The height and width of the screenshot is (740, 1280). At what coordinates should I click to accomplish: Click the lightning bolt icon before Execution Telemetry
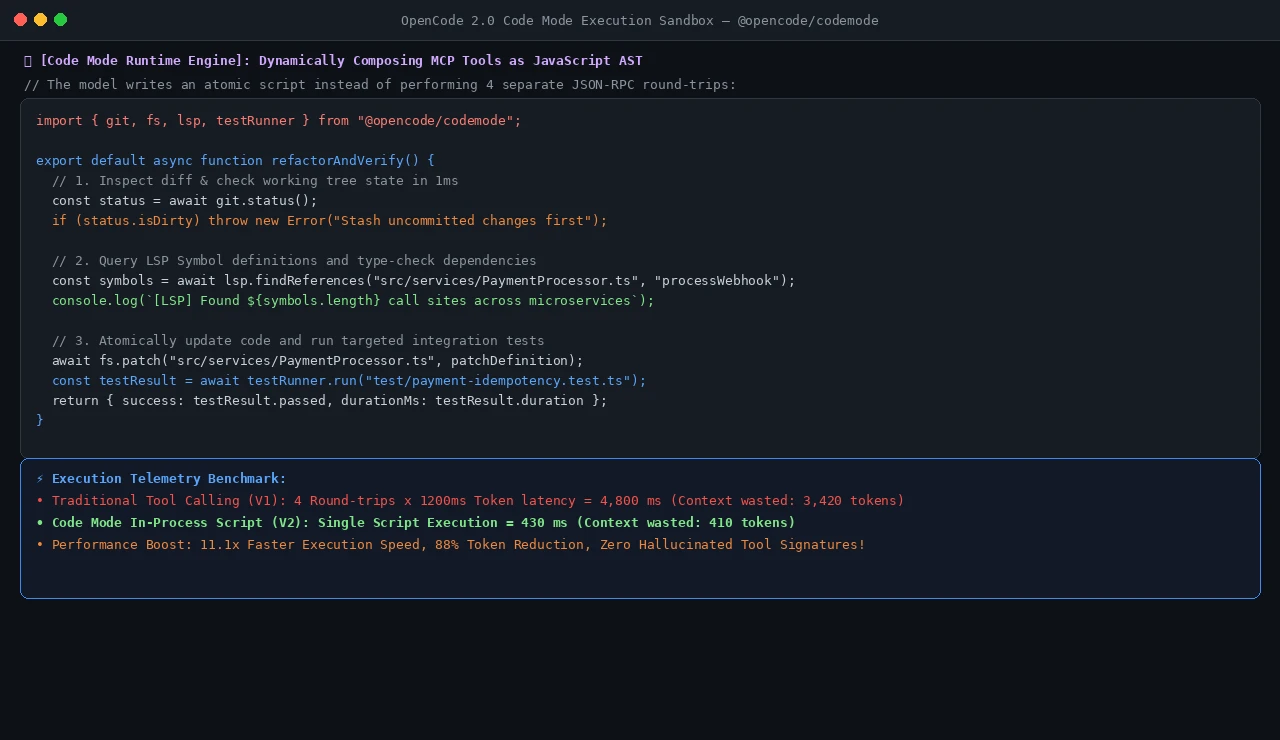click(x=40, y=479)
